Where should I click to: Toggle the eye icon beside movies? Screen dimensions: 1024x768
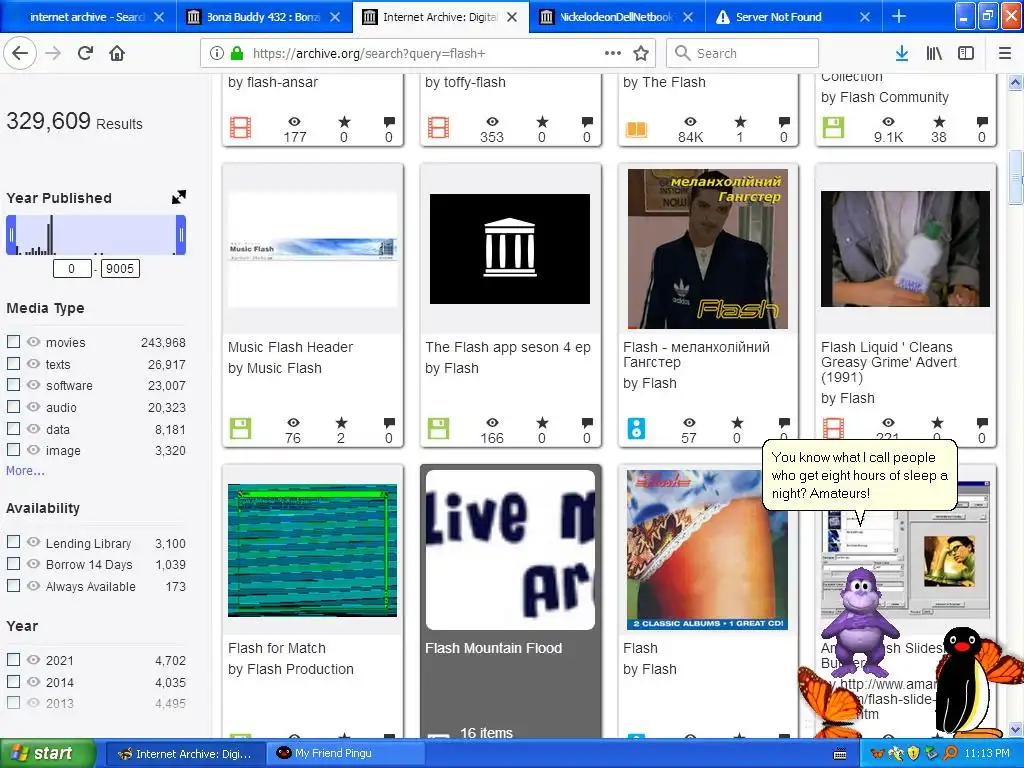(33, 342)
